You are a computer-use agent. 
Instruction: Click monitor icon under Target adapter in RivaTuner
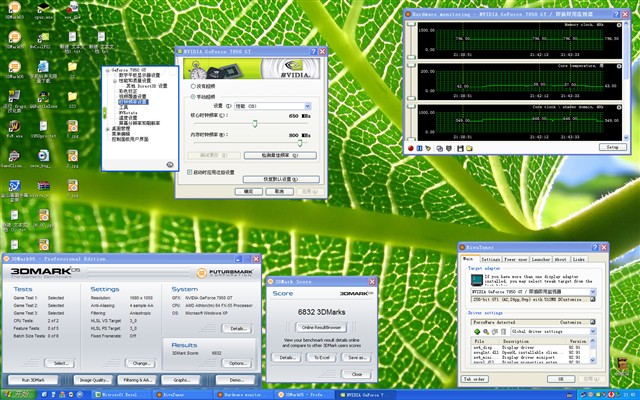click(x=477, y=280)
